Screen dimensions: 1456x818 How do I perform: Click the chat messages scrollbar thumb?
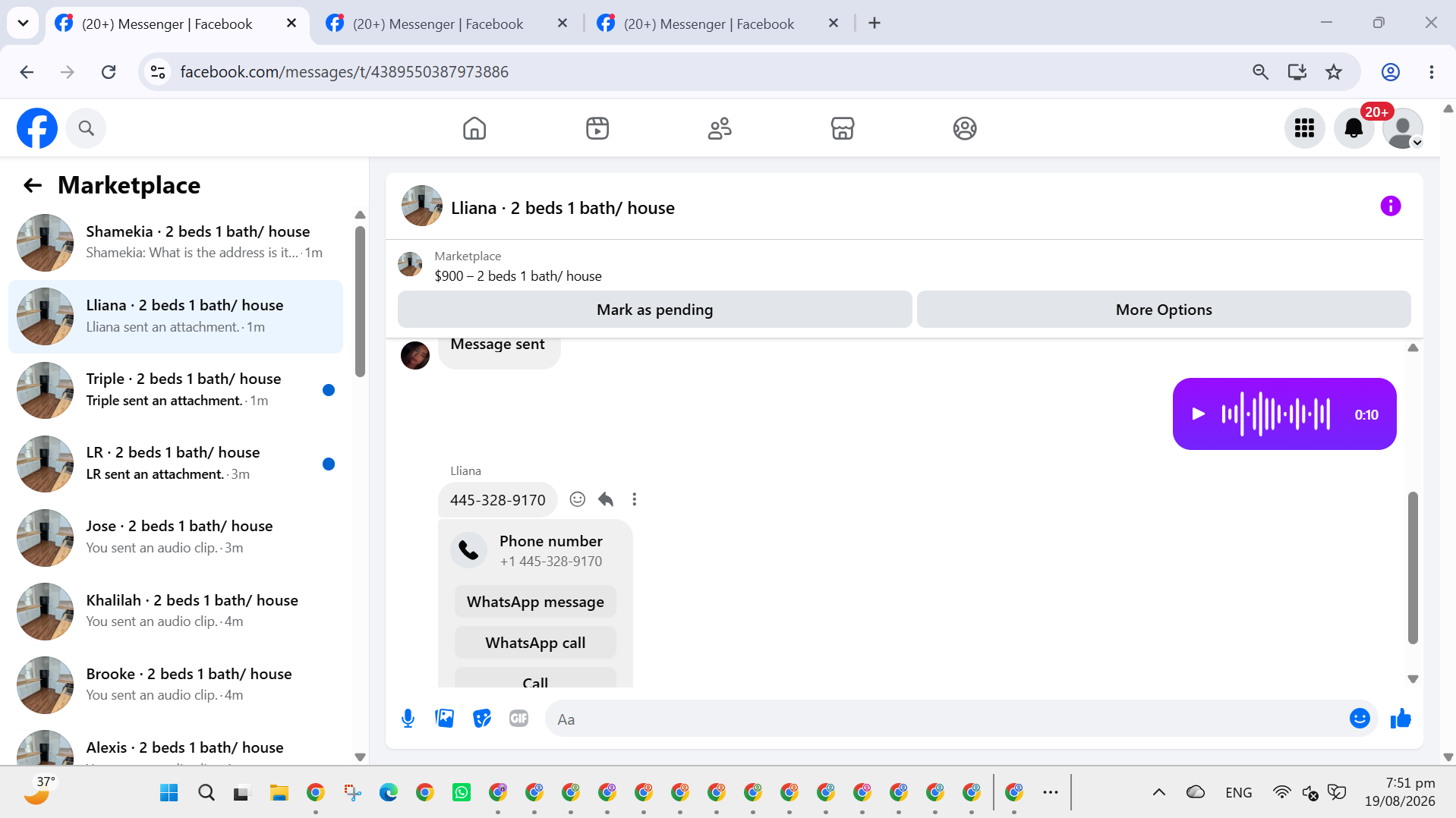pyautogui.click(x=1413, y=568)
